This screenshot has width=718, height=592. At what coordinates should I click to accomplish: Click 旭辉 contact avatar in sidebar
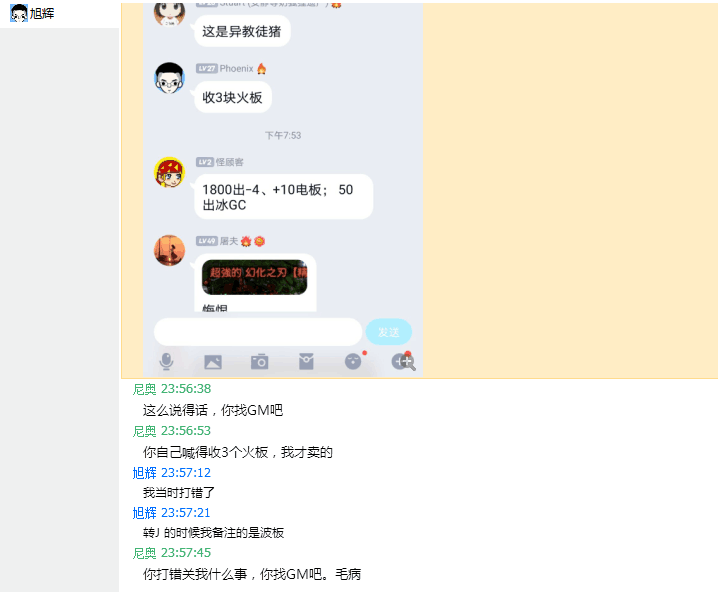(x=19, y=13)
